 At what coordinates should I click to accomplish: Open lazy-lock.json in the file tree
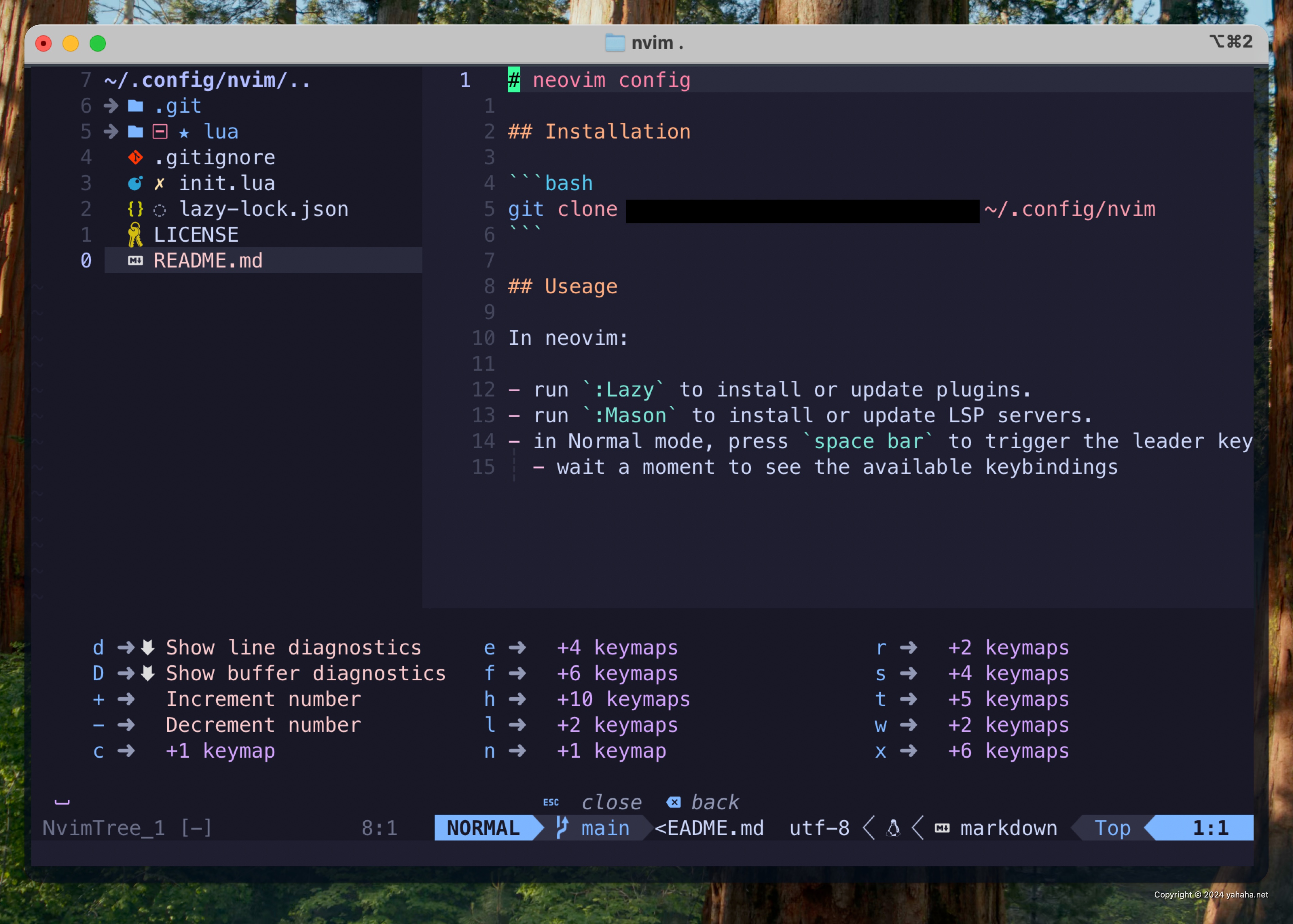(264, 209)
